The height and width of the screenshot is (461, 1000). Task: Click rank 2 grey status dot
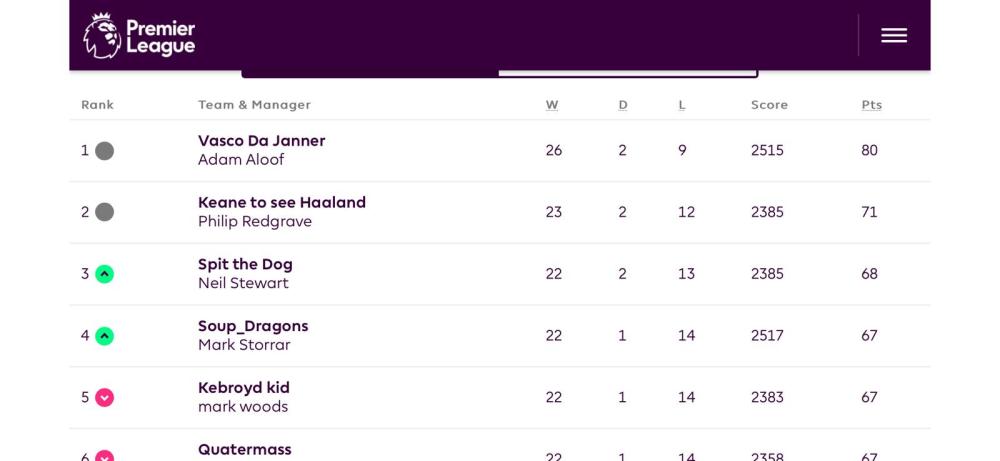click(104, 212)
